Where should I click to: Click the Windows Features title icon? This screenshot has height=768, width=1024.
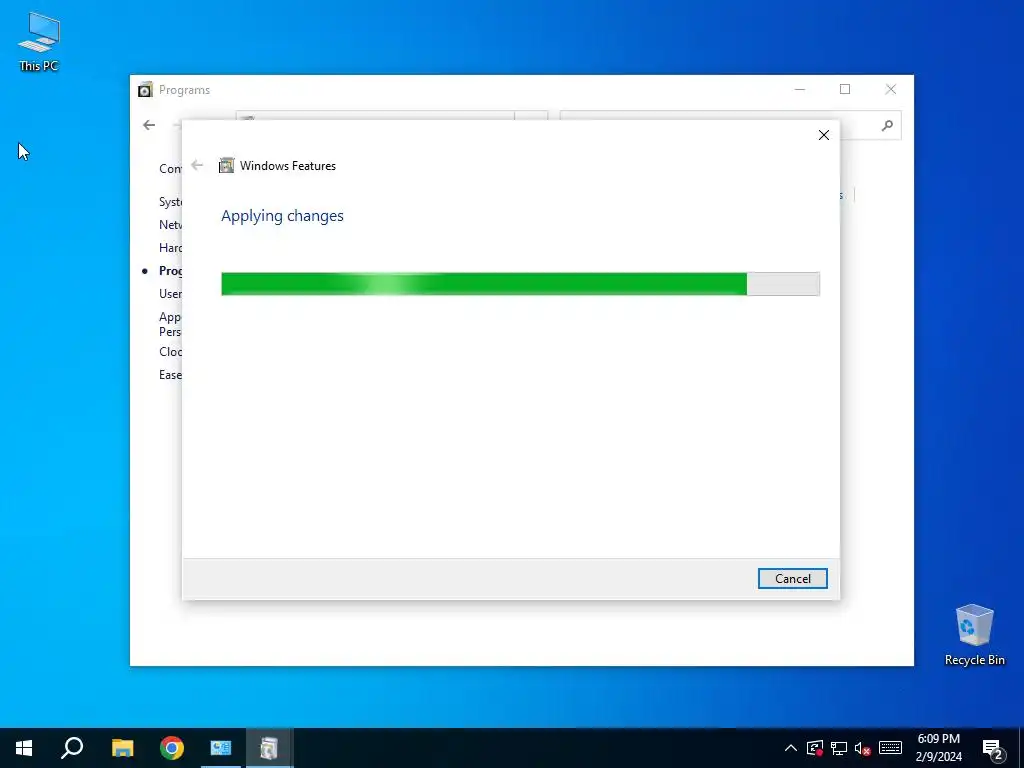point(226,165)
